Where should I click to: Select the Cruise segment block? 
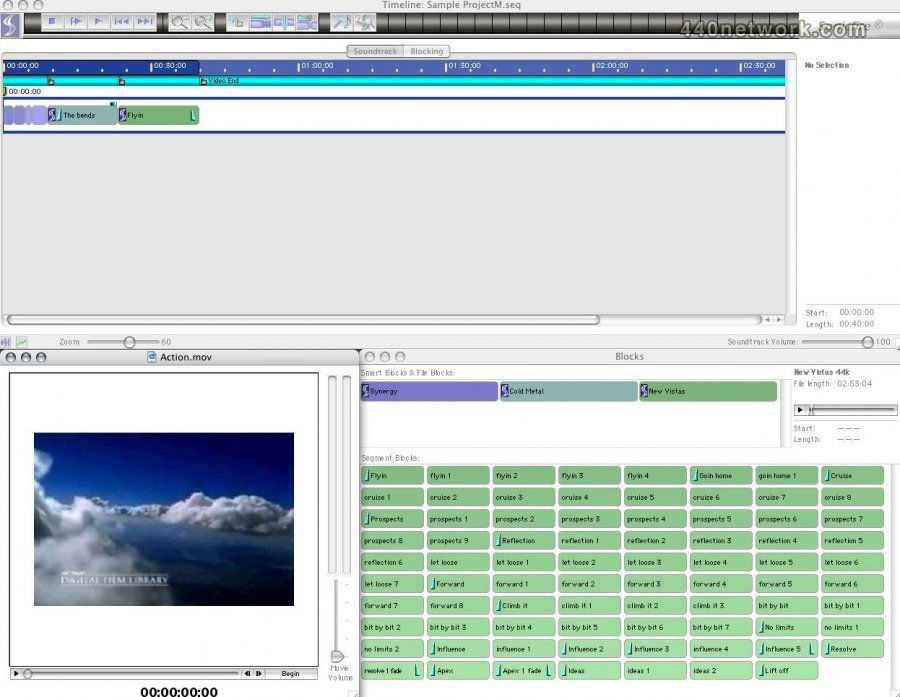pos(852,475)
